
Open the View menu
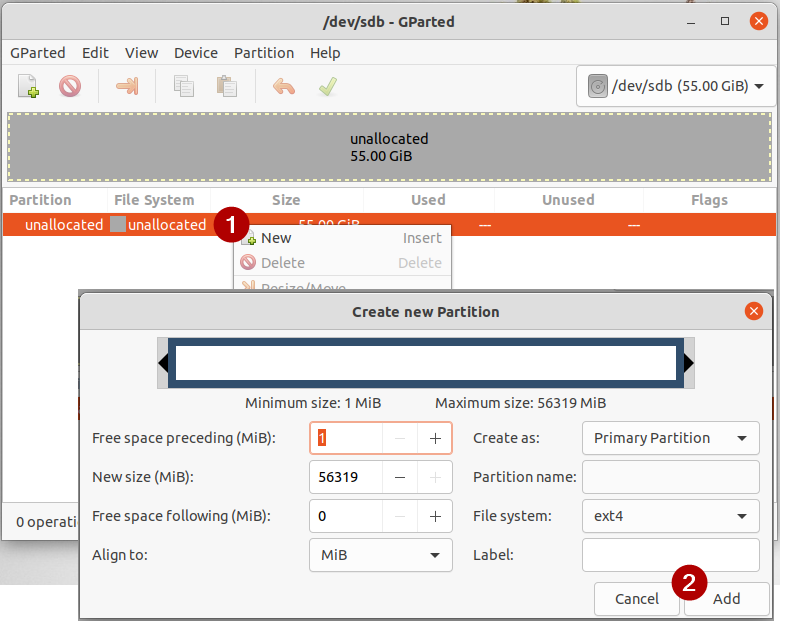tap(141, 53)
